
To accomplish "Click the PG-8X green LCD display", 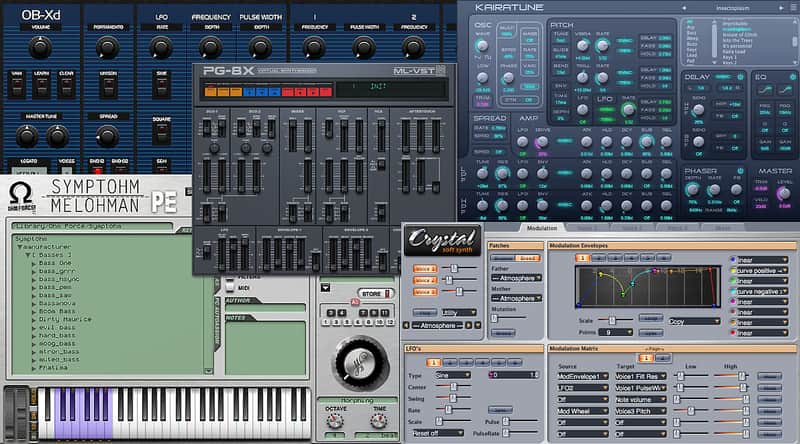I will 391,89.
